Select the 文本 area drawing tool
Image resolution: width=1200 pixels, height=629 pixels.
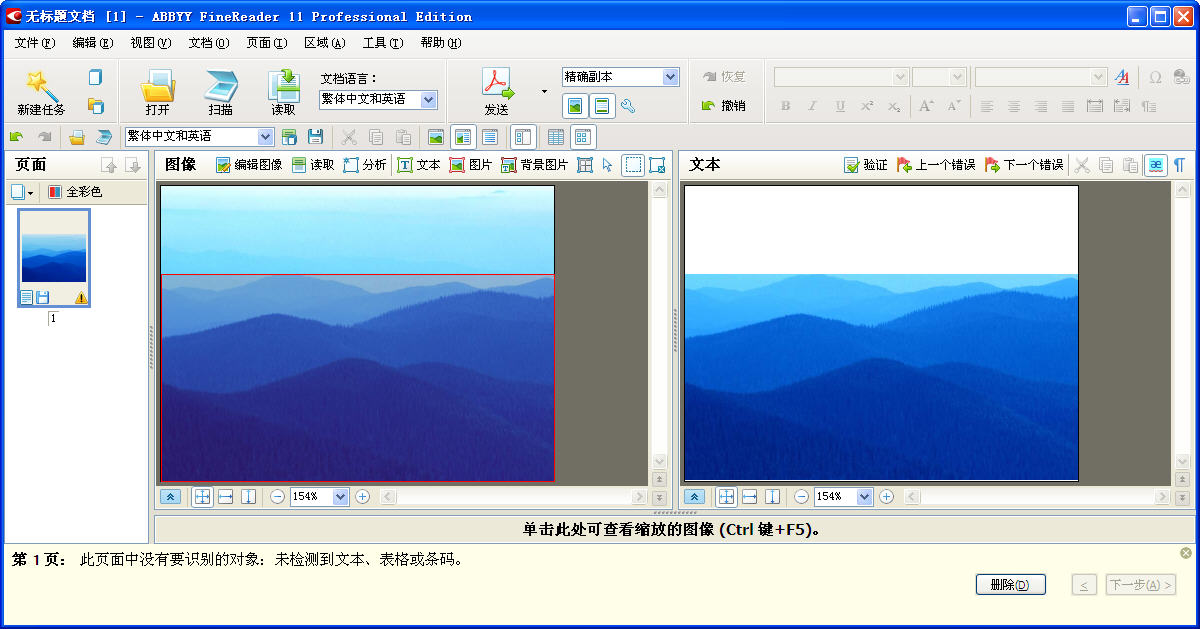[x=418, y=165]
